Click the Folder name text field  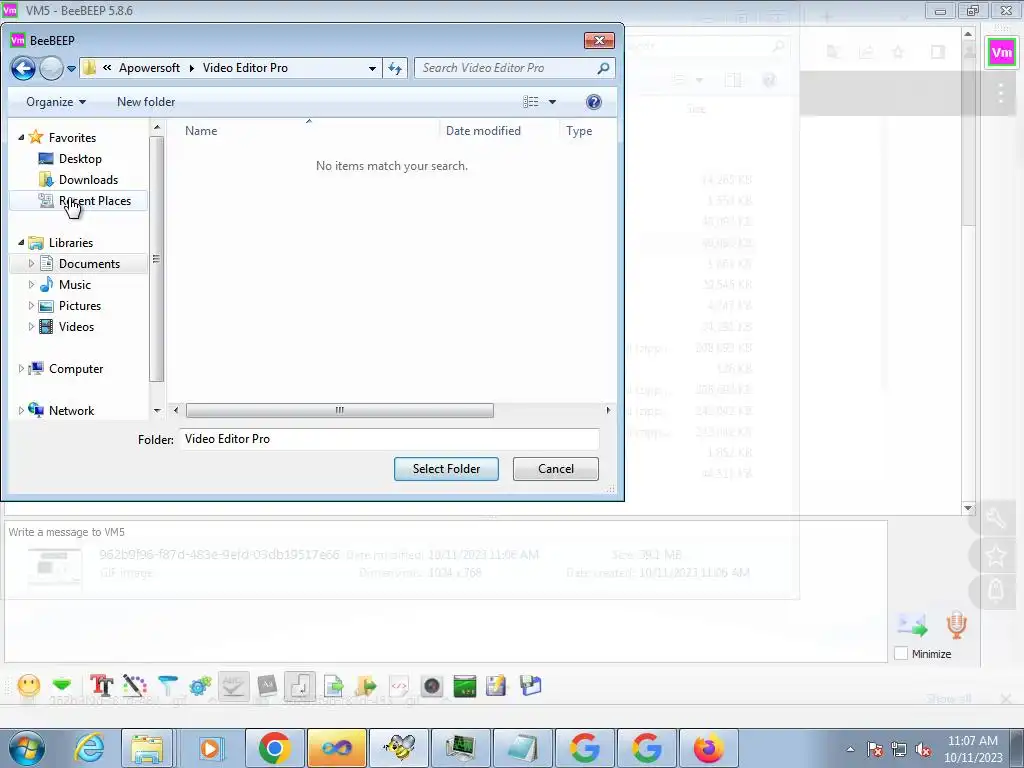click(389, 439)
